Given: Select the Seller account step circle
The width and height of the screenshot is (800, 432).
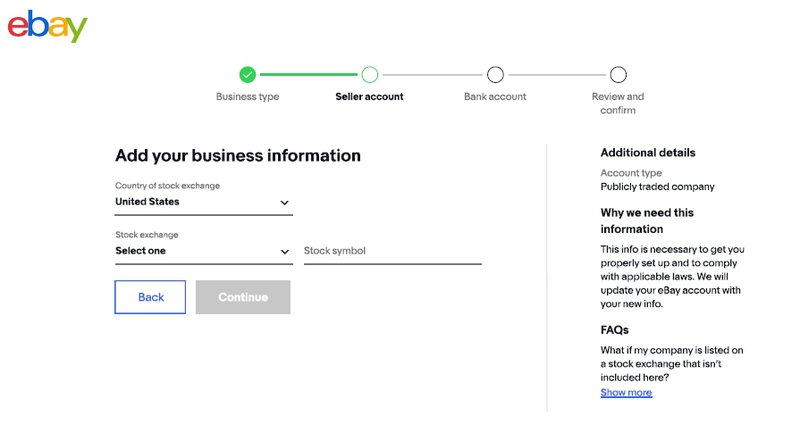Looking at the screenshot, I should pyautogui.click(x=370, y=74).
